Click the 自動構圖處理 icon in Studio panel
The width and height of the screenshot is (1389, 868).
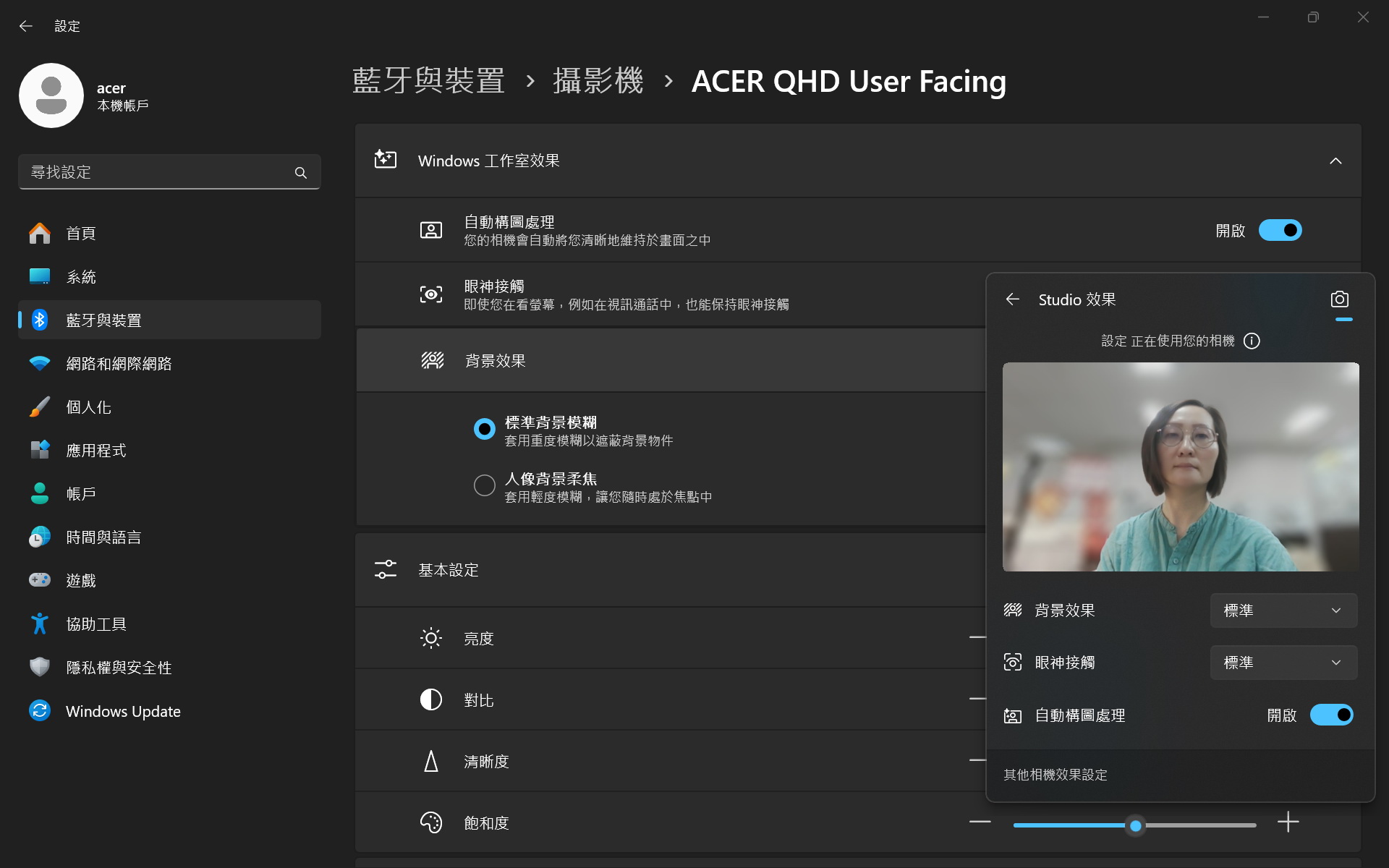(x=1013, y=716)
